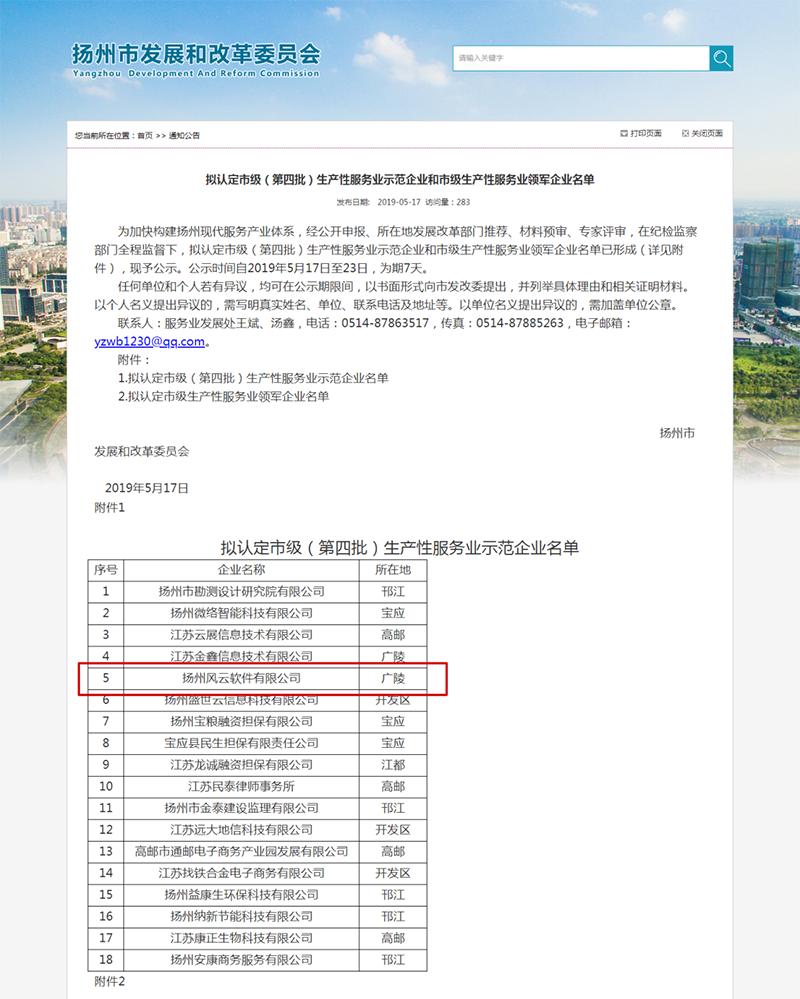Click 江苏民泰律师事务所 table cell
Image resolution: width=800 pixels, height=999 pixels.
[241, 786]
